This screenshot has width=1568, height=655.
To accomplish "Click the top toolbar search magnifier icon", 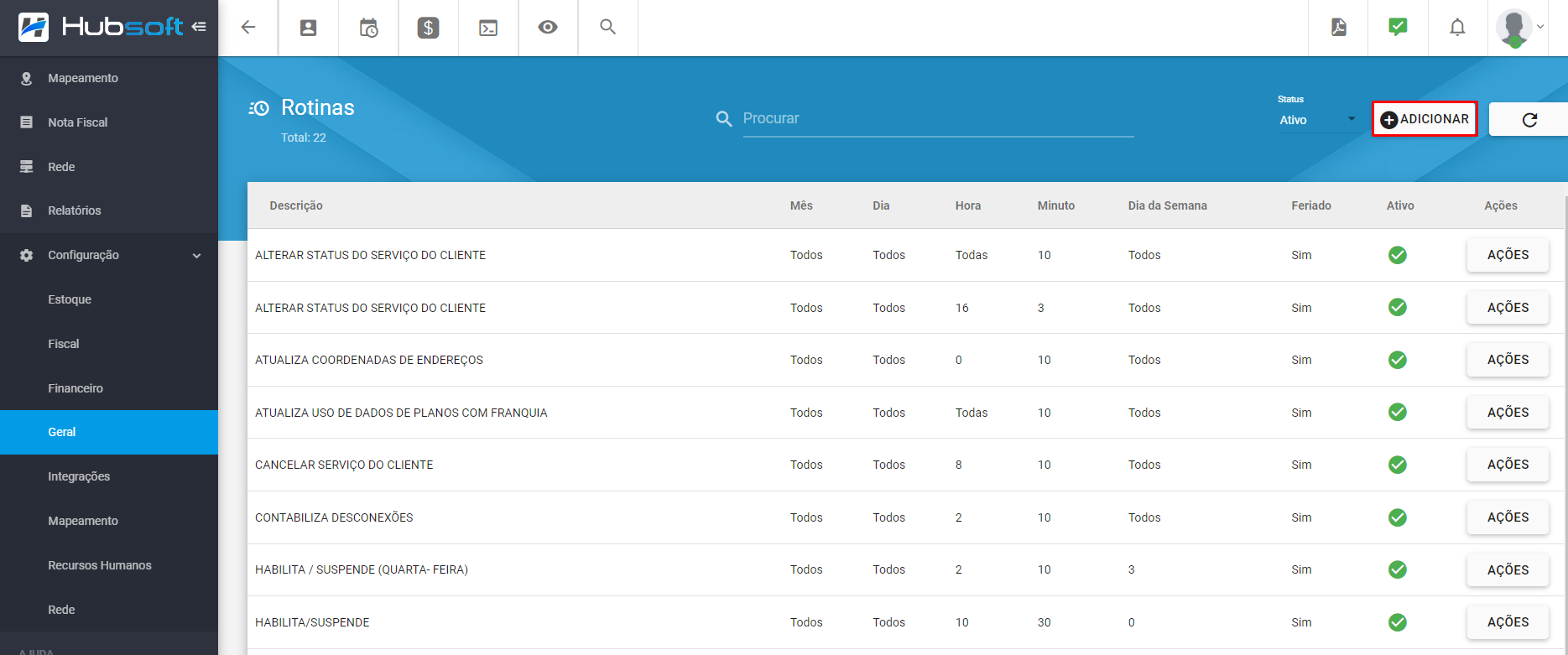I will click(608, 27).
